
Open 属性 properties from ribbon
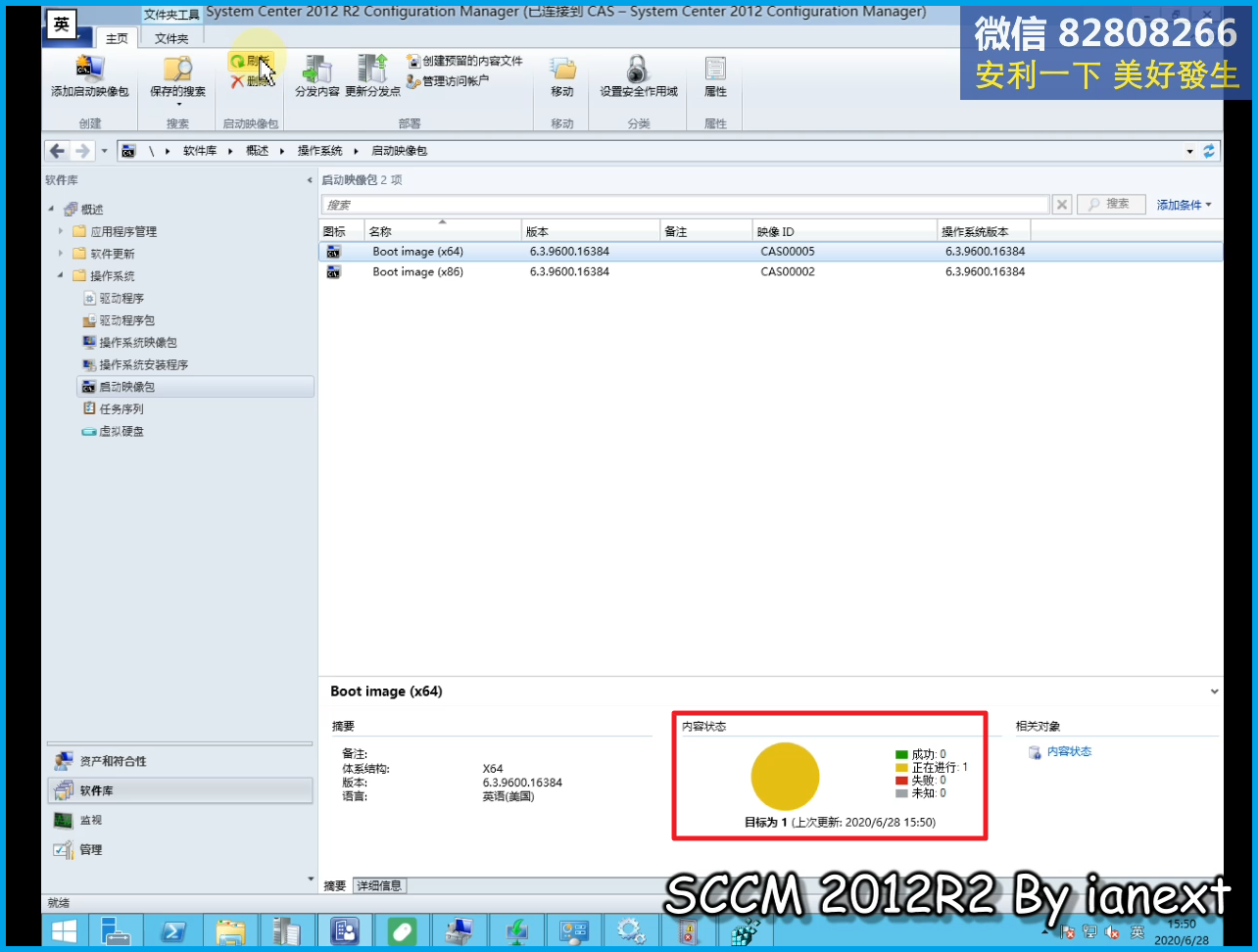[x=715, y=76]
